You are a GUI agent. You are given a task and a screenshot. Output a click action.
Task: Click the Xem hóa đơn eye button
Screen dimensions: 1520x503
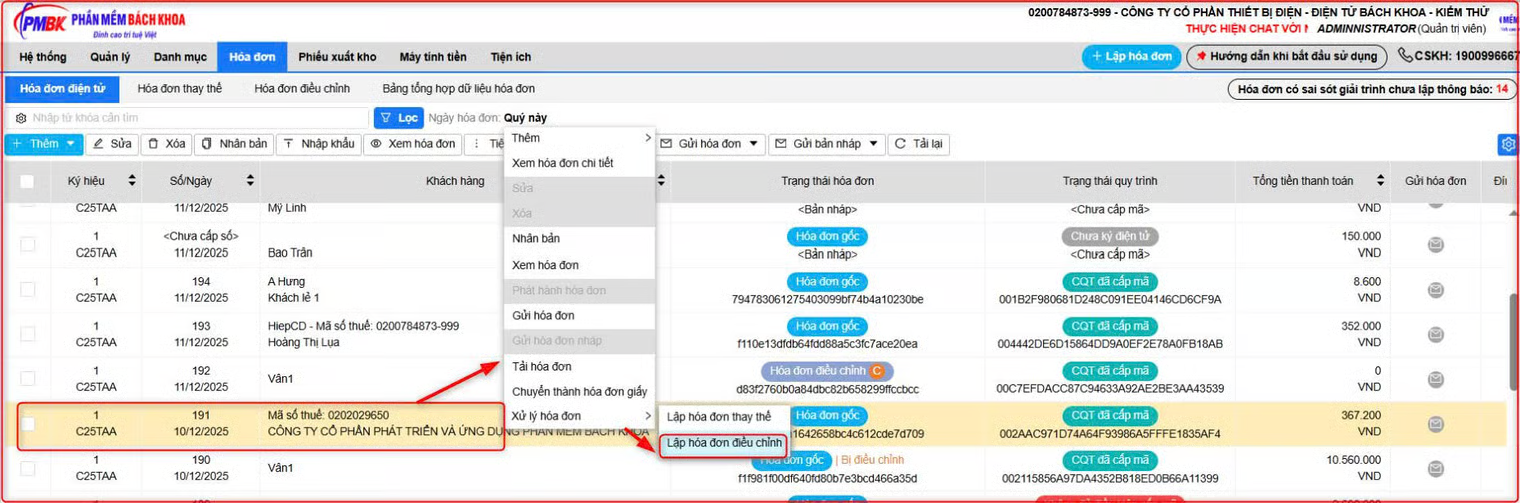(411, 144)
